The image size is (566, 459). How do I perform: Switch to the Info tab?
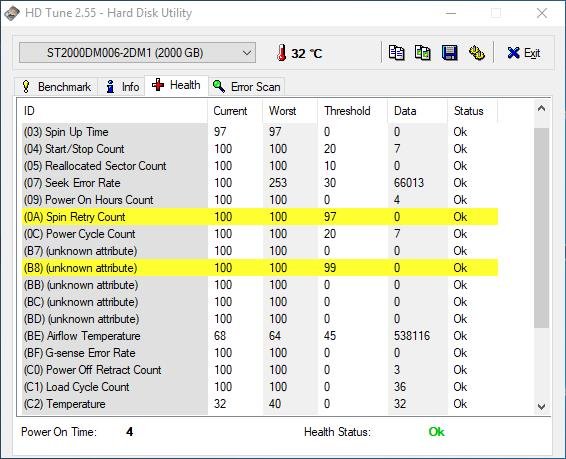tap(122, 87)
